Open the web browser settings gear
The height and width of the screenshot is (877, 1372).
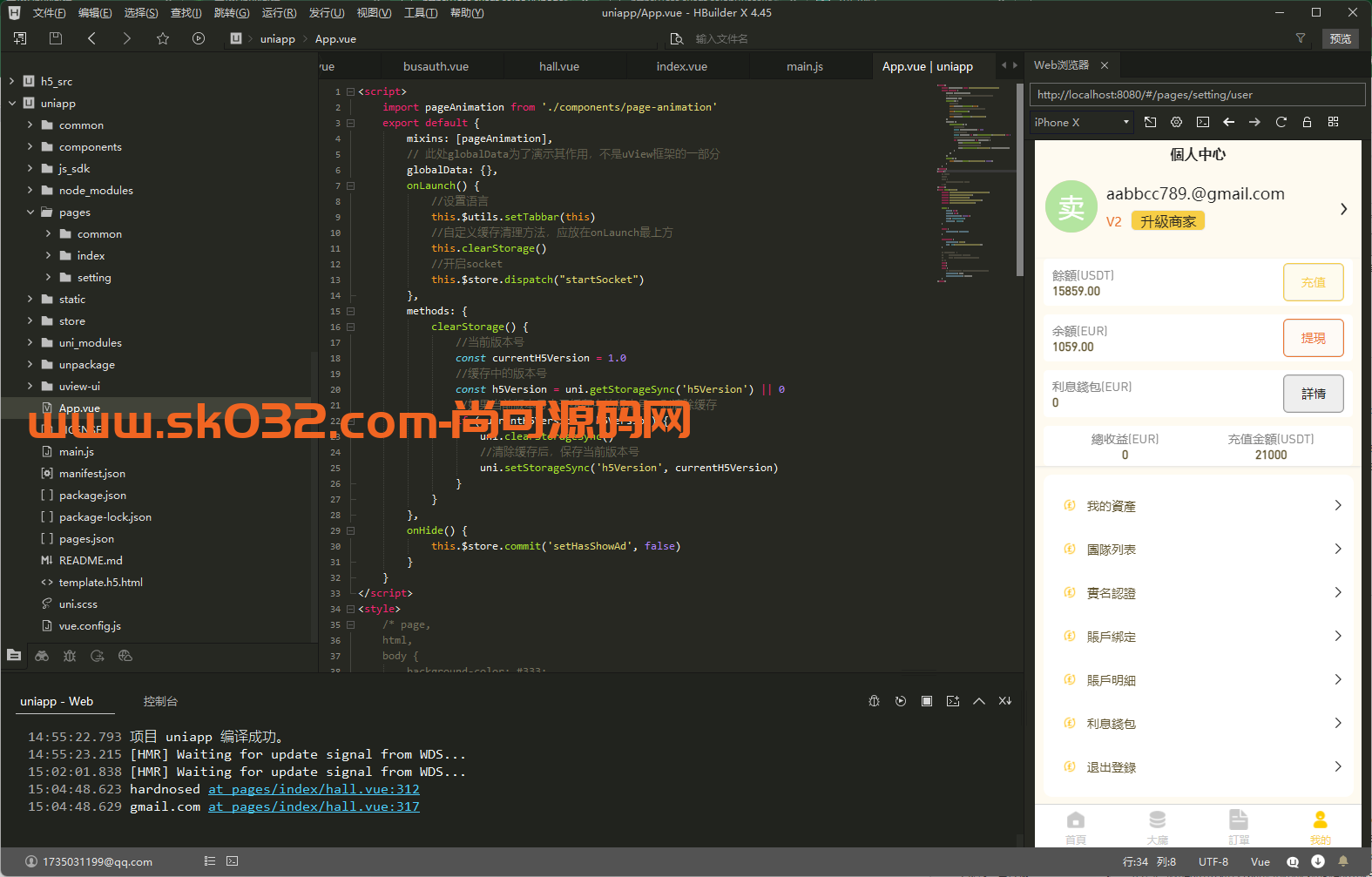coord(1176,122)
